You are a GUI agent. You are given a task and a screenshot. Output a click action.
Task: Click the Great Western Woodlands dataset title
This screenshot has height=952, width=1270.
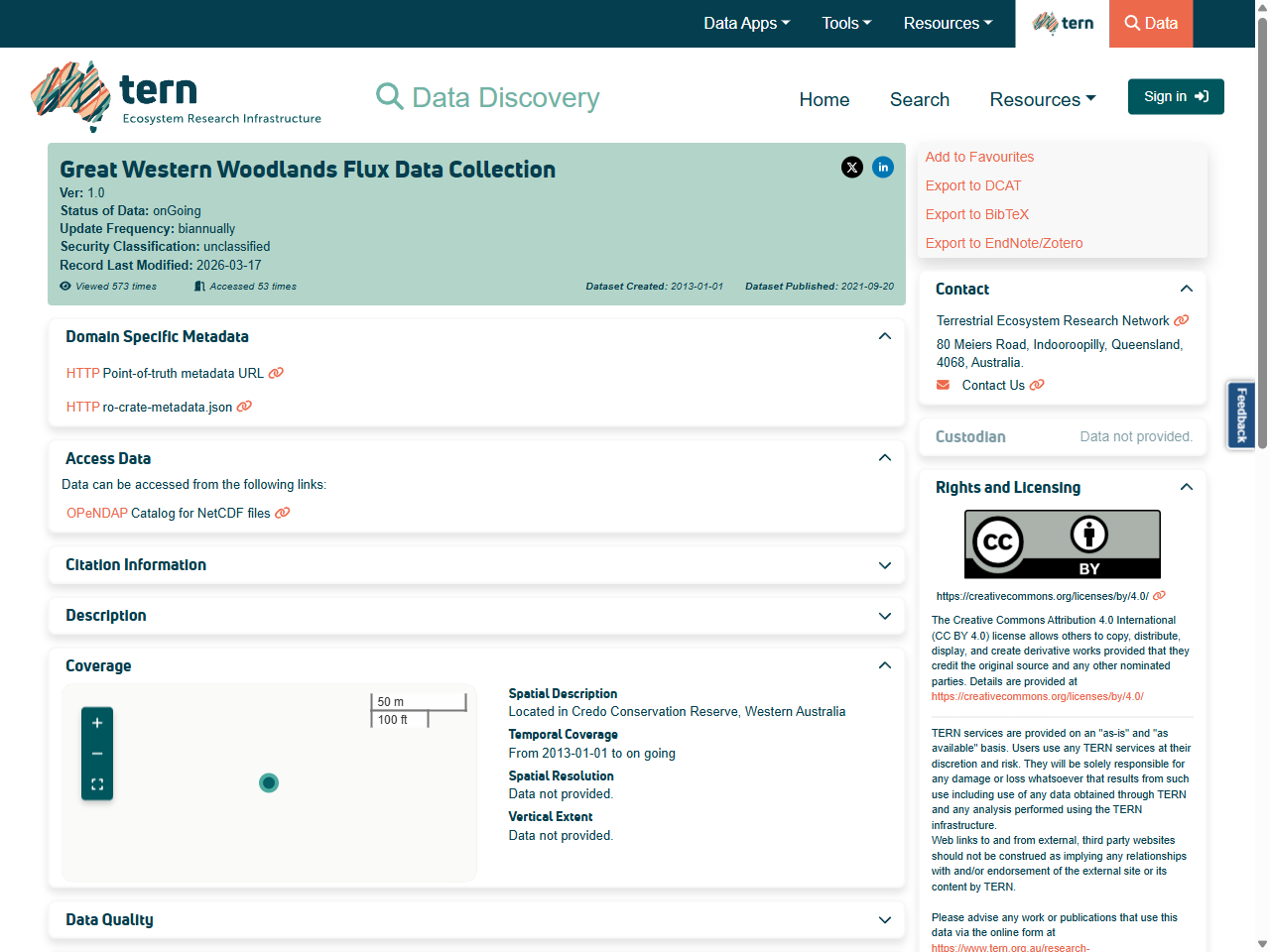(308, 169)
